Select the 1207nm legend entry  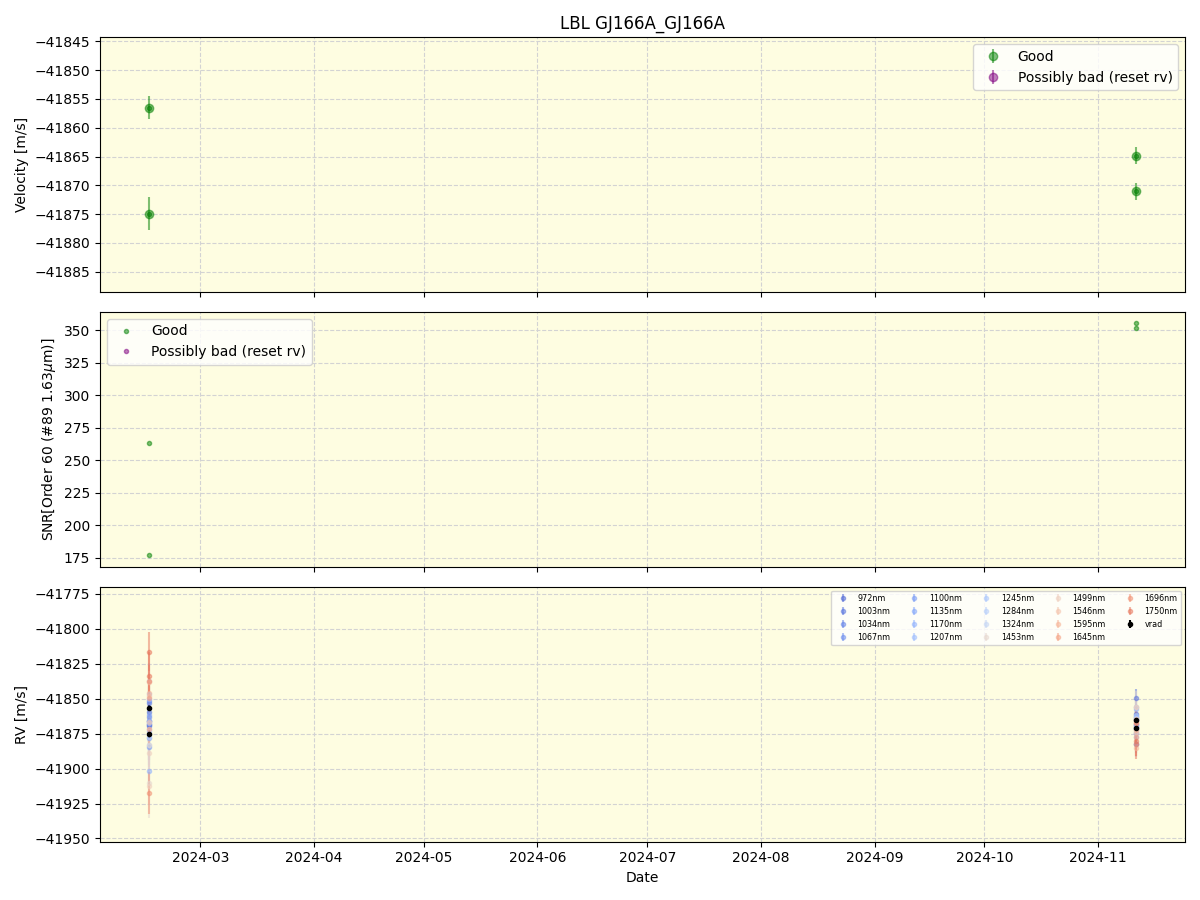pos(935,637)
